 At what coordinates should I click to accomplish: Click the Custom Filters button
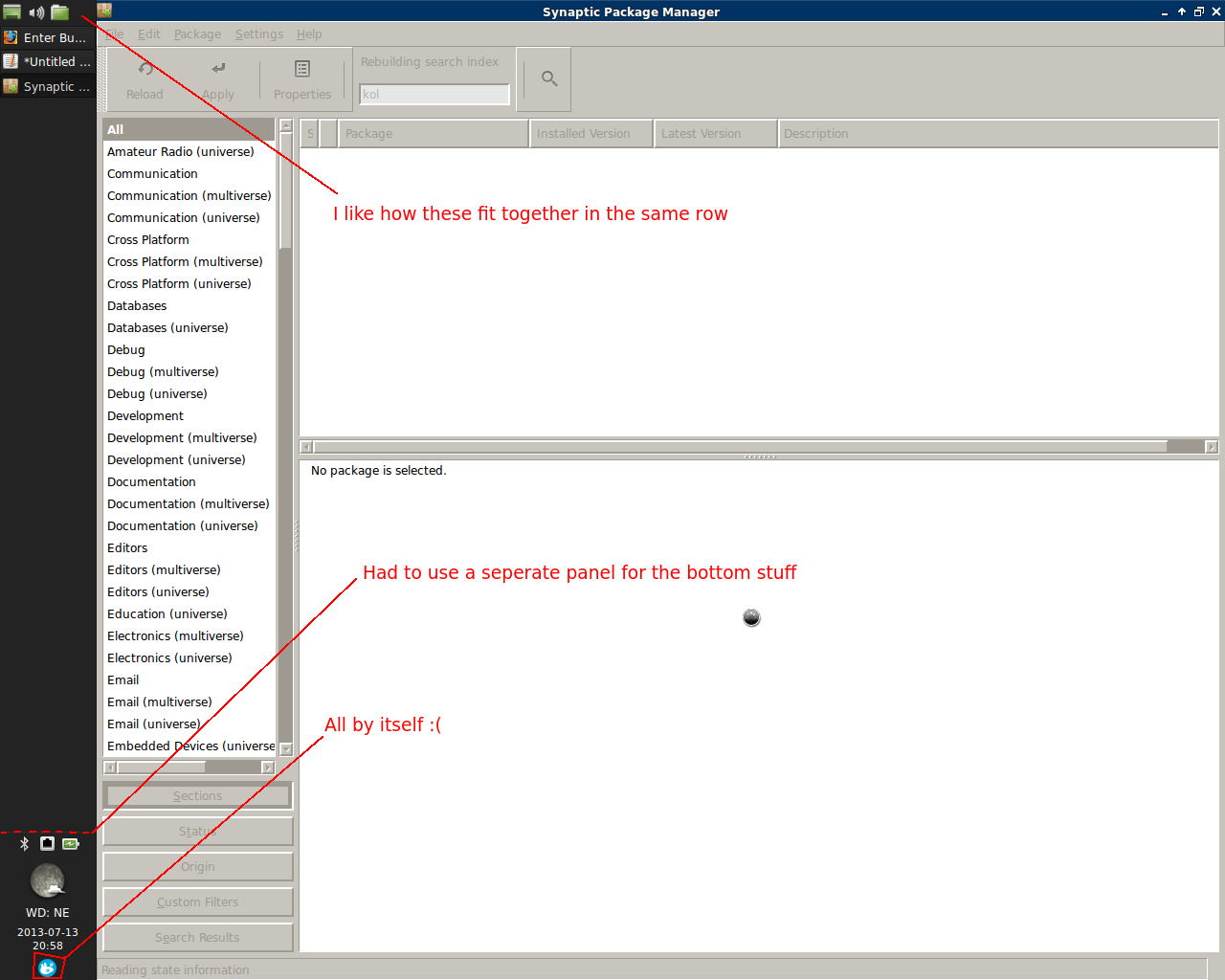coord(198,902)
